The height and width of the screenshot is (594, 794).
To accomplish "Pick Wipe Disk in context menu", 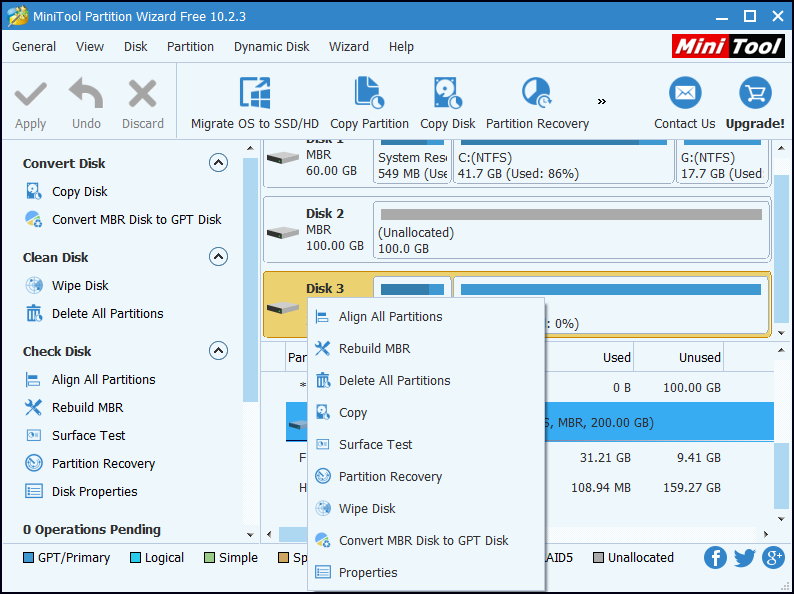I will click(426, 508).
